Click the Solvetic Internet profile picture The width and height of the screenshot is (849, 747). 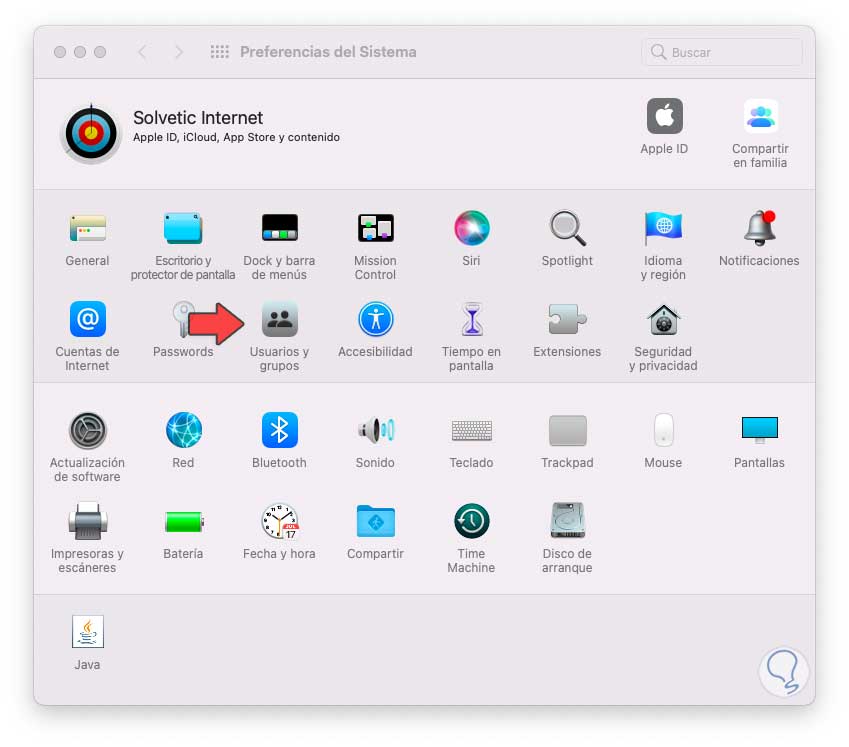pos(91,133)
